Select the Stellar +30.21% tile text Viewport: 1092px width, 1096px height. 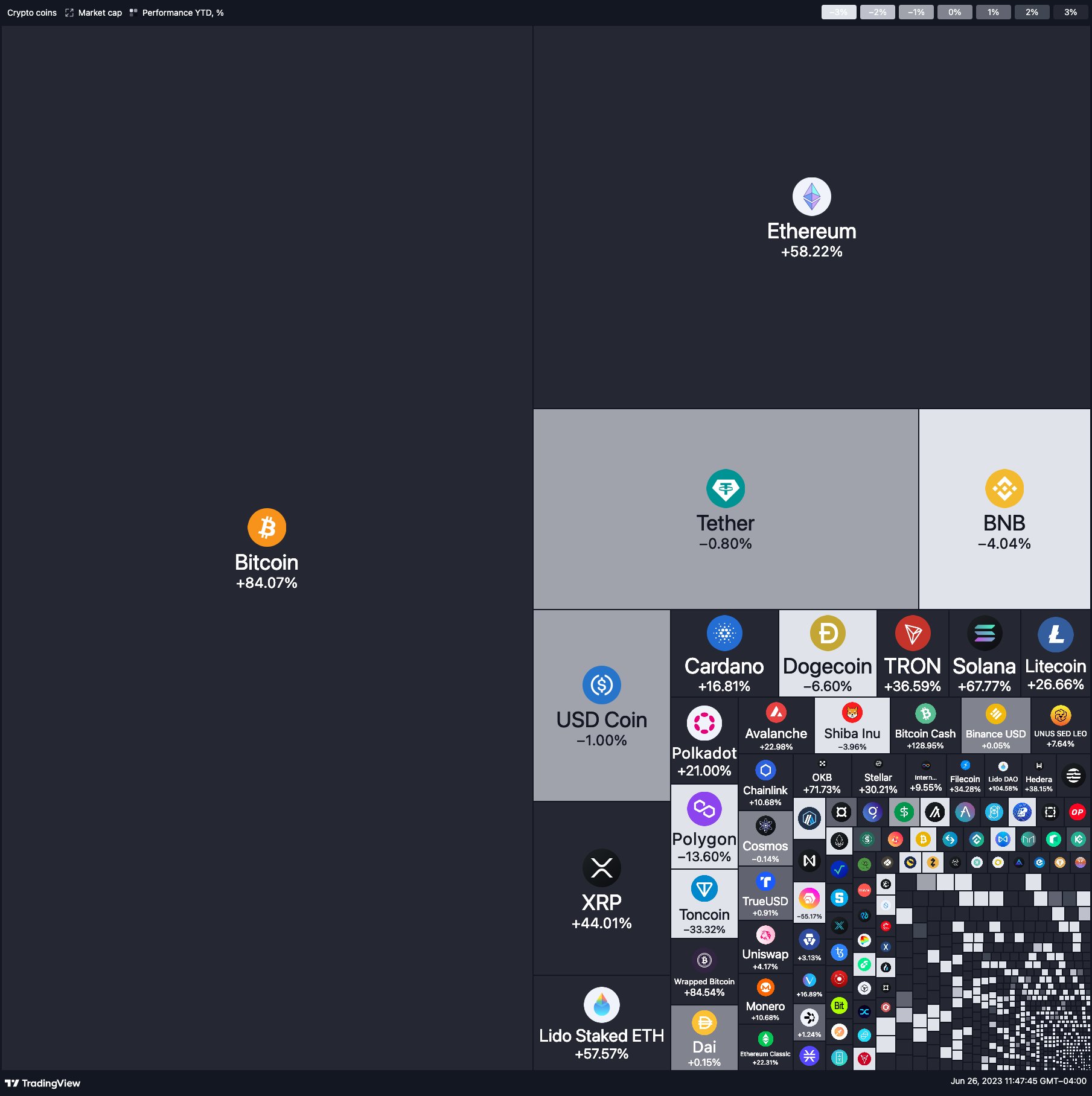[x=878, y=783]
